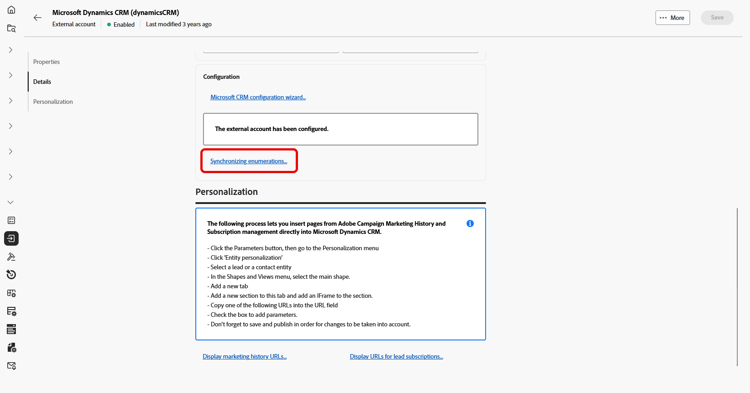This screenshot has height=393, width=750.
Task: Click the 'Microsoft Dynamics CRM (dynamicsCRM)' title
Action: tap(116, 12)
